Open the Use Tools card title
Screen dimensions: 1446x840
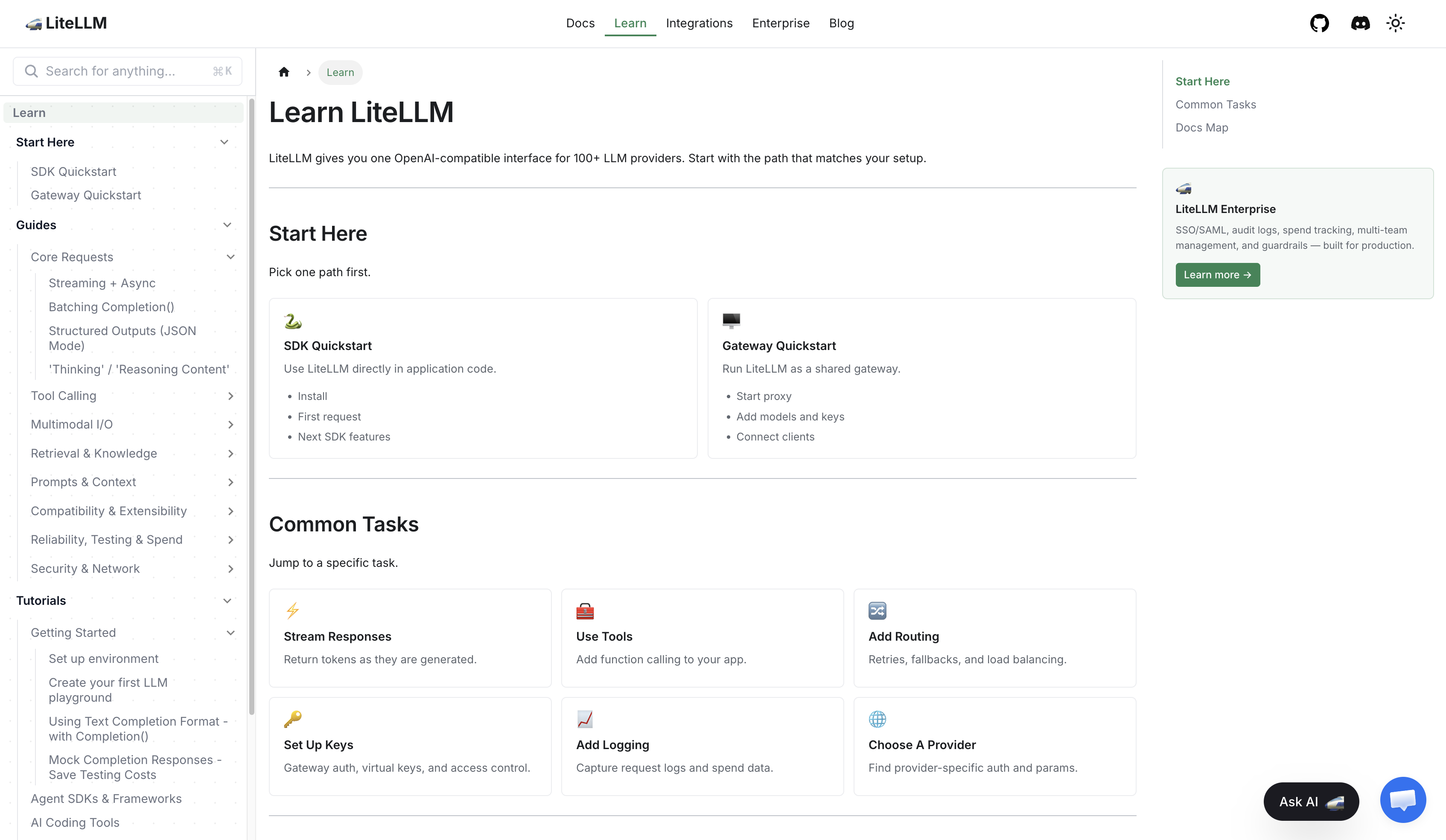pos(604,637)
